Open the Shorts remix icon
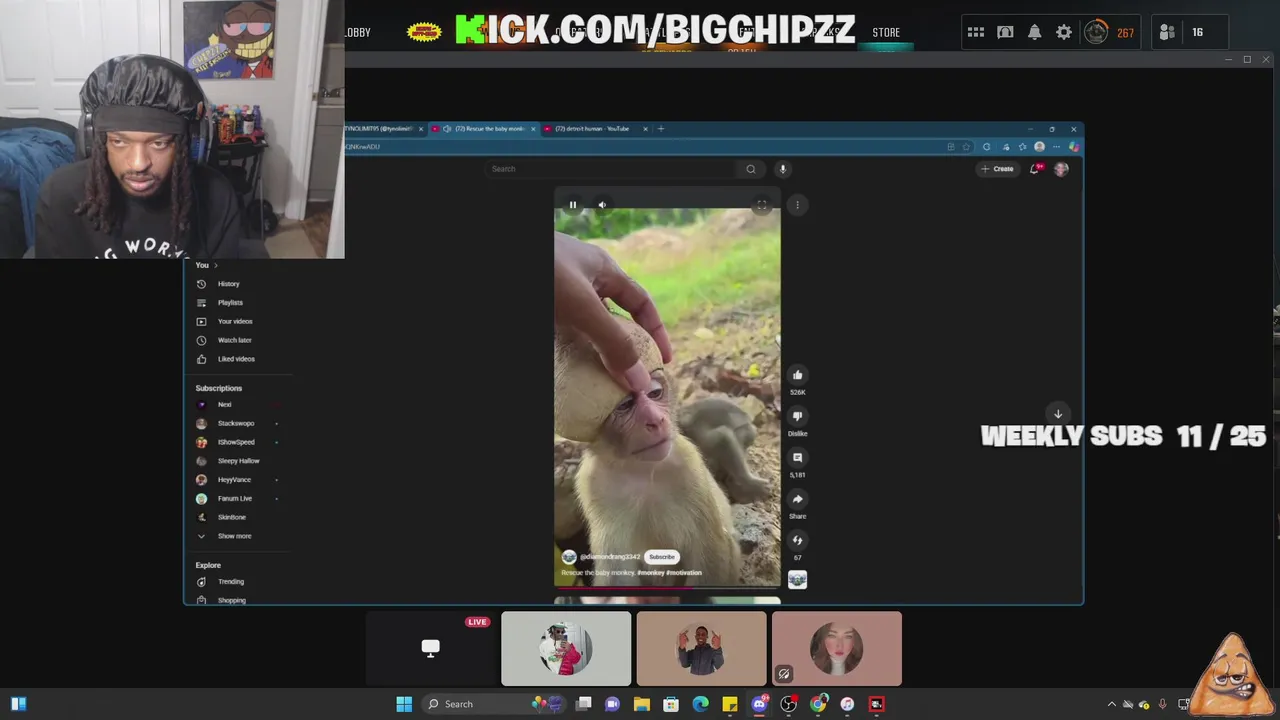The height and width of the screenshot is (720, 1280). click(797, 540)
